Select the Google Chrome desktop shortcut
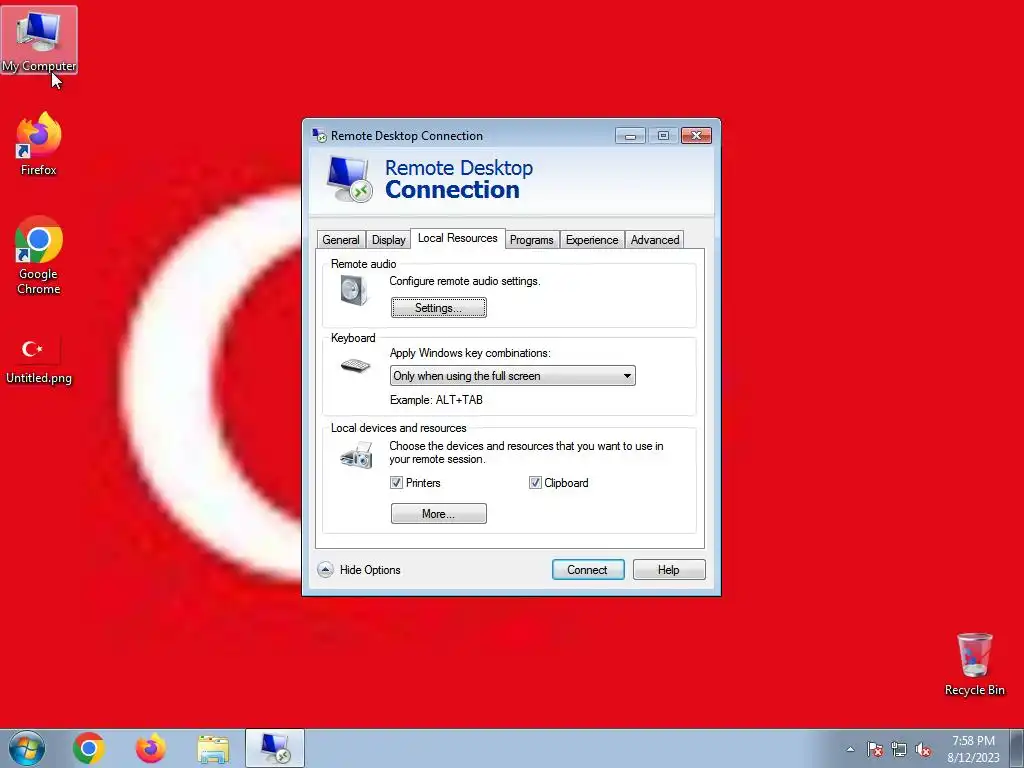The height and width of the screenshot is (768, 1024). (x=39, y=255)
